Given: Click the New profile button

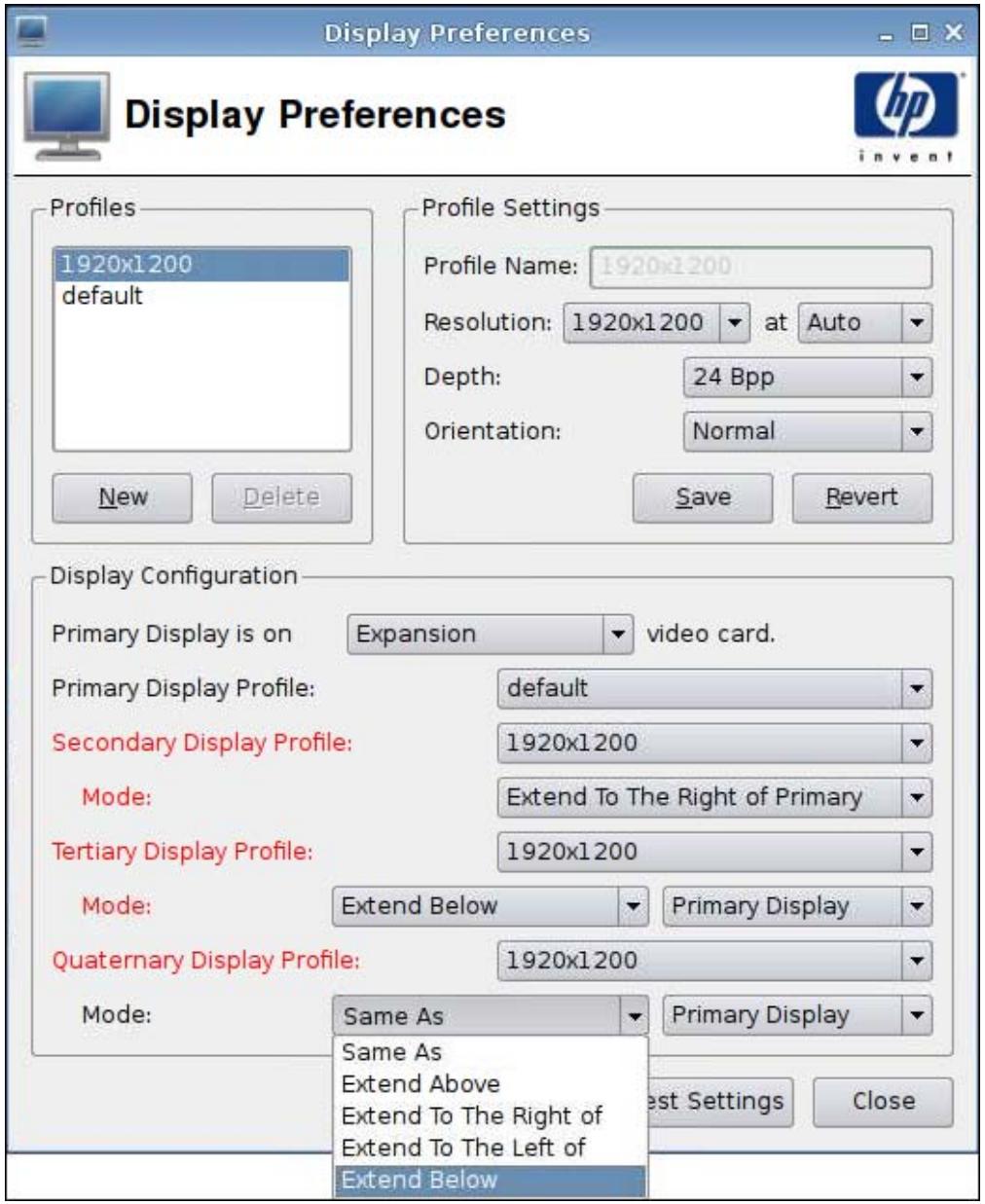Looking at the screenshot, I should coord(123,497).
